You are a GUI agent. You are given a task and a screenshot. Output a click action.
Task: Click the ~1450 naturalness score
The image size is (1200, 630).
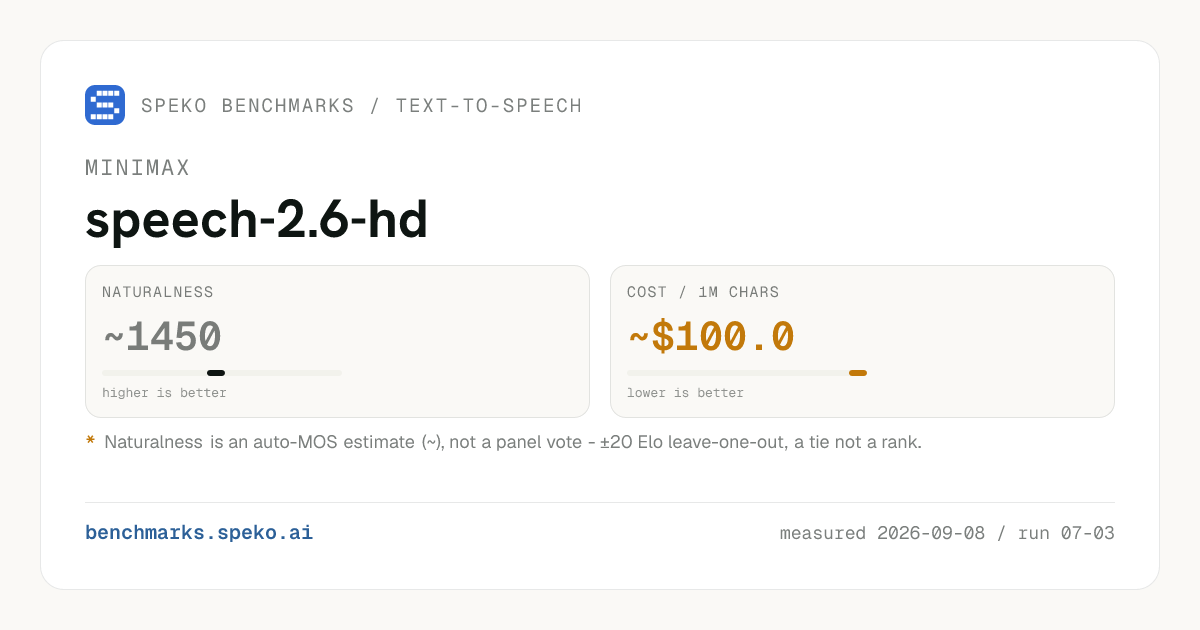point(162,338)
